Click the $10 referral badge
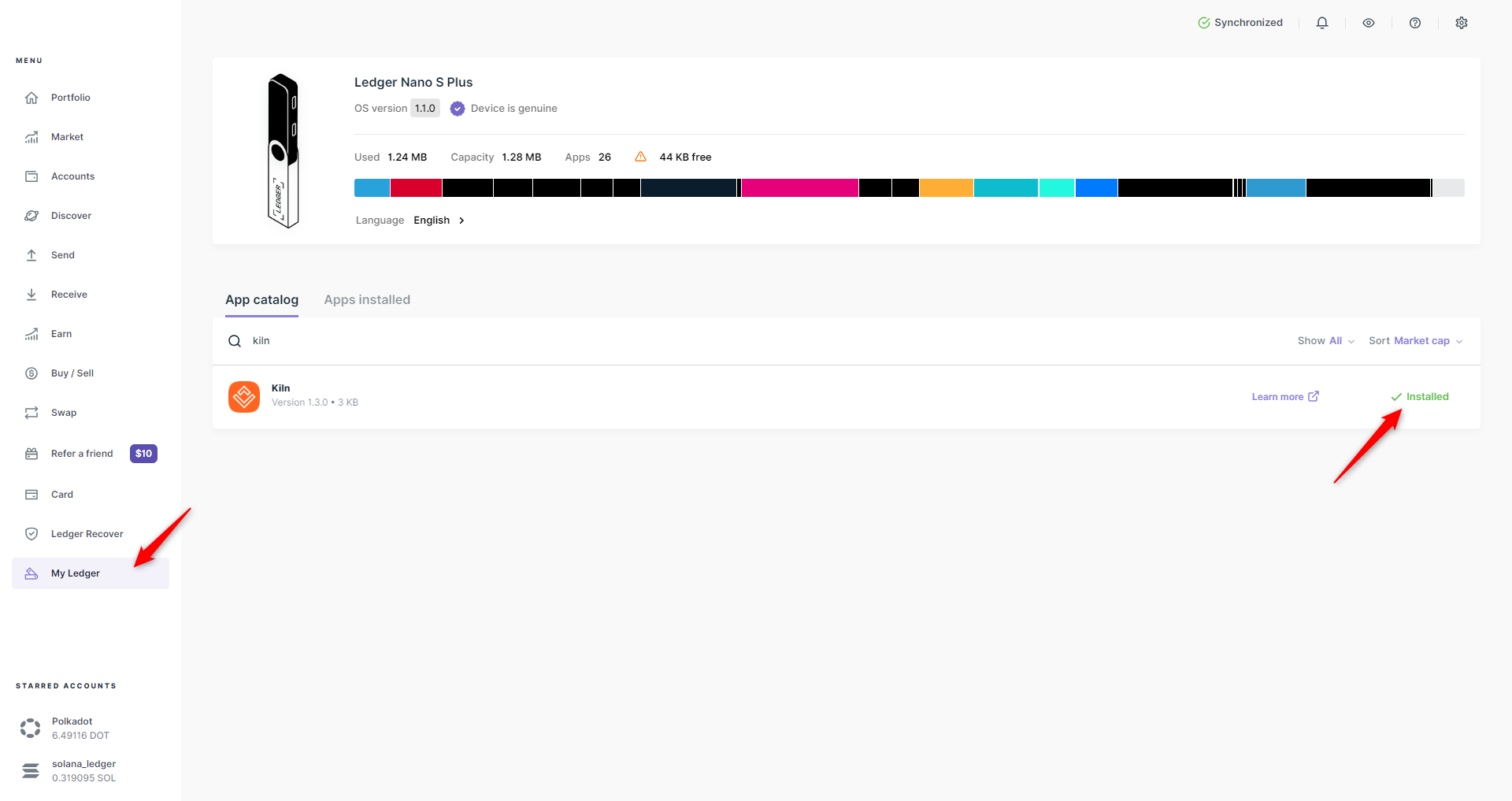The image size is (1512, 801). (143, 454)
